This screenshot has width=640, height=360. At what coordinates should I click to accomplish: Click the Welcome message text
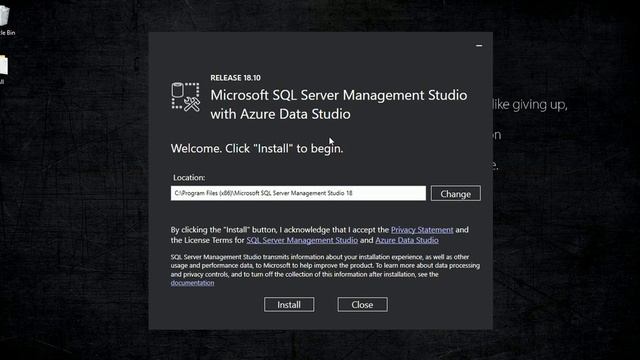click(257, 149)
